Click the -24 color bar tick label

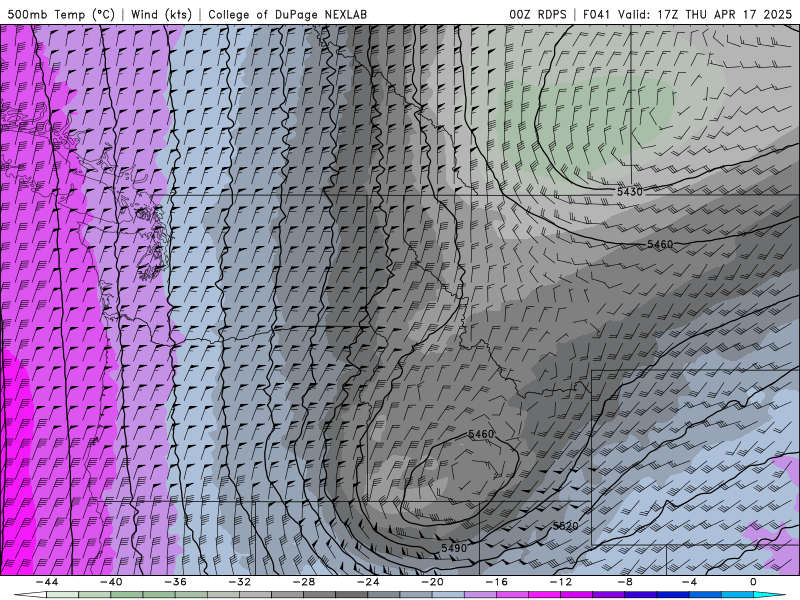368,582
